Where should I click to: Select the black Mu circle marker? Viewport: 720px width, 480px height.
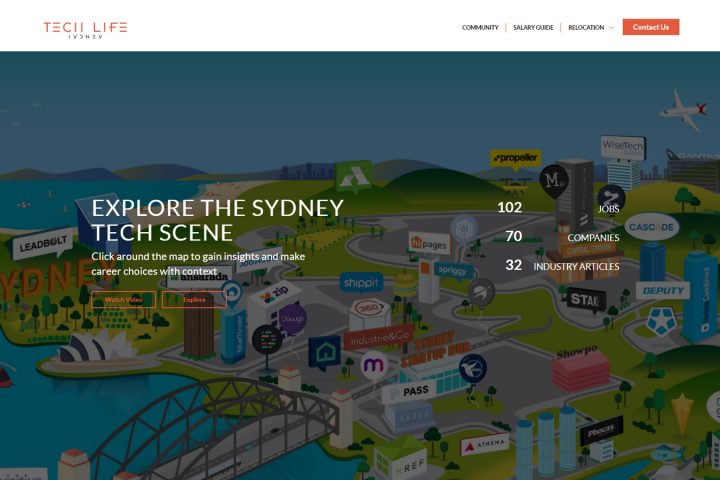pos(553,181)
